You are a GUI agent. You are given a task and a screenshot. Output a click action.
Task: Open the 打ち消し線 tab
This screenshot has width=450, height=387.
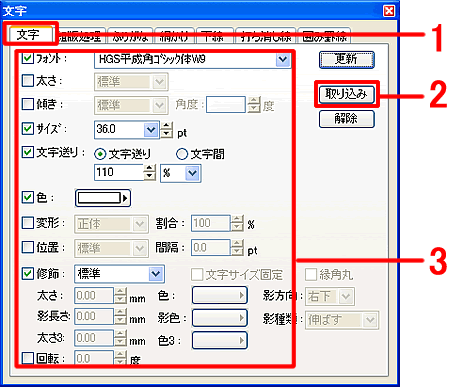click(266, 36)
